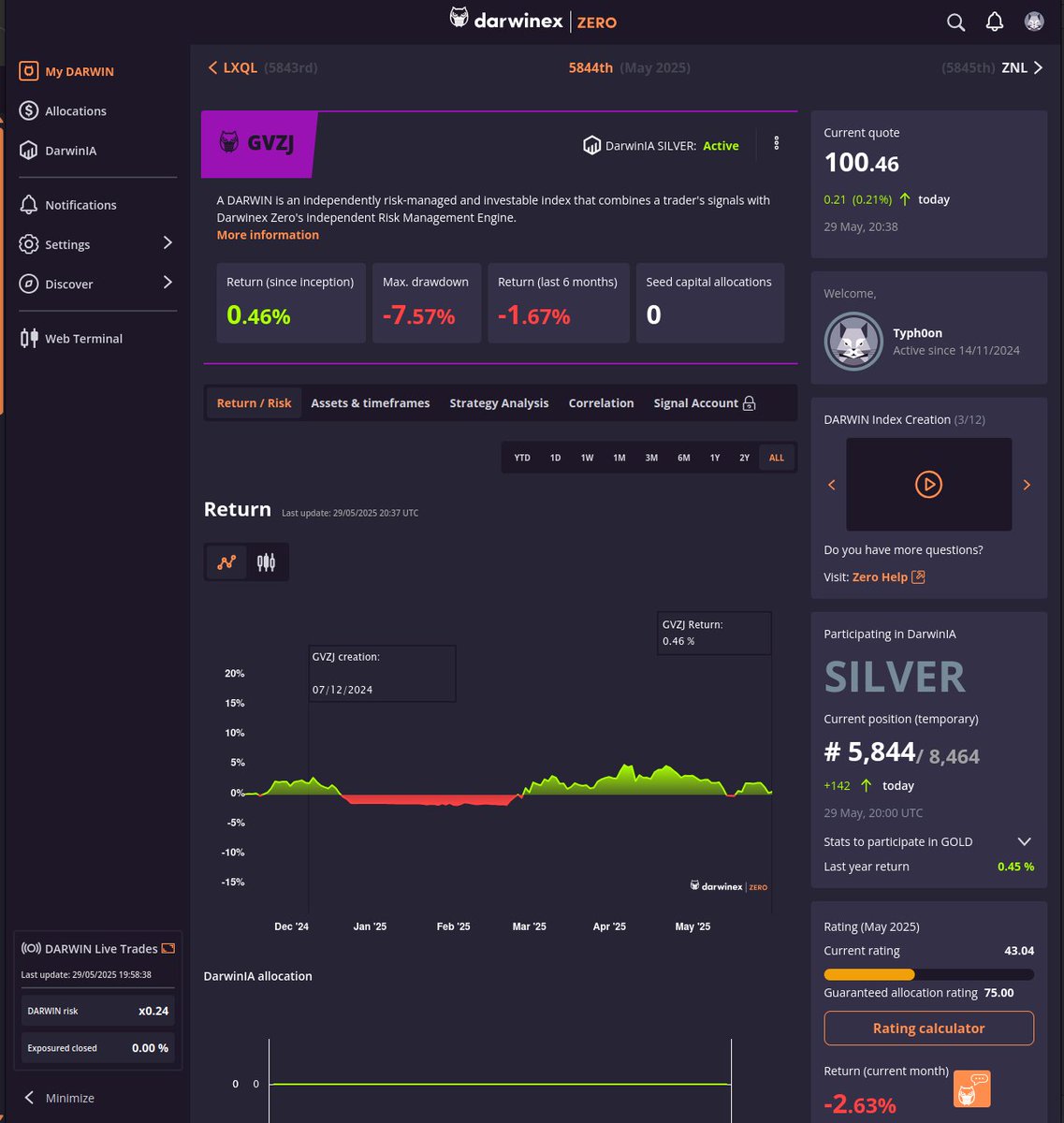Click the current rating progress bar
The image size is (1064, 1123).
pos(928,974)
